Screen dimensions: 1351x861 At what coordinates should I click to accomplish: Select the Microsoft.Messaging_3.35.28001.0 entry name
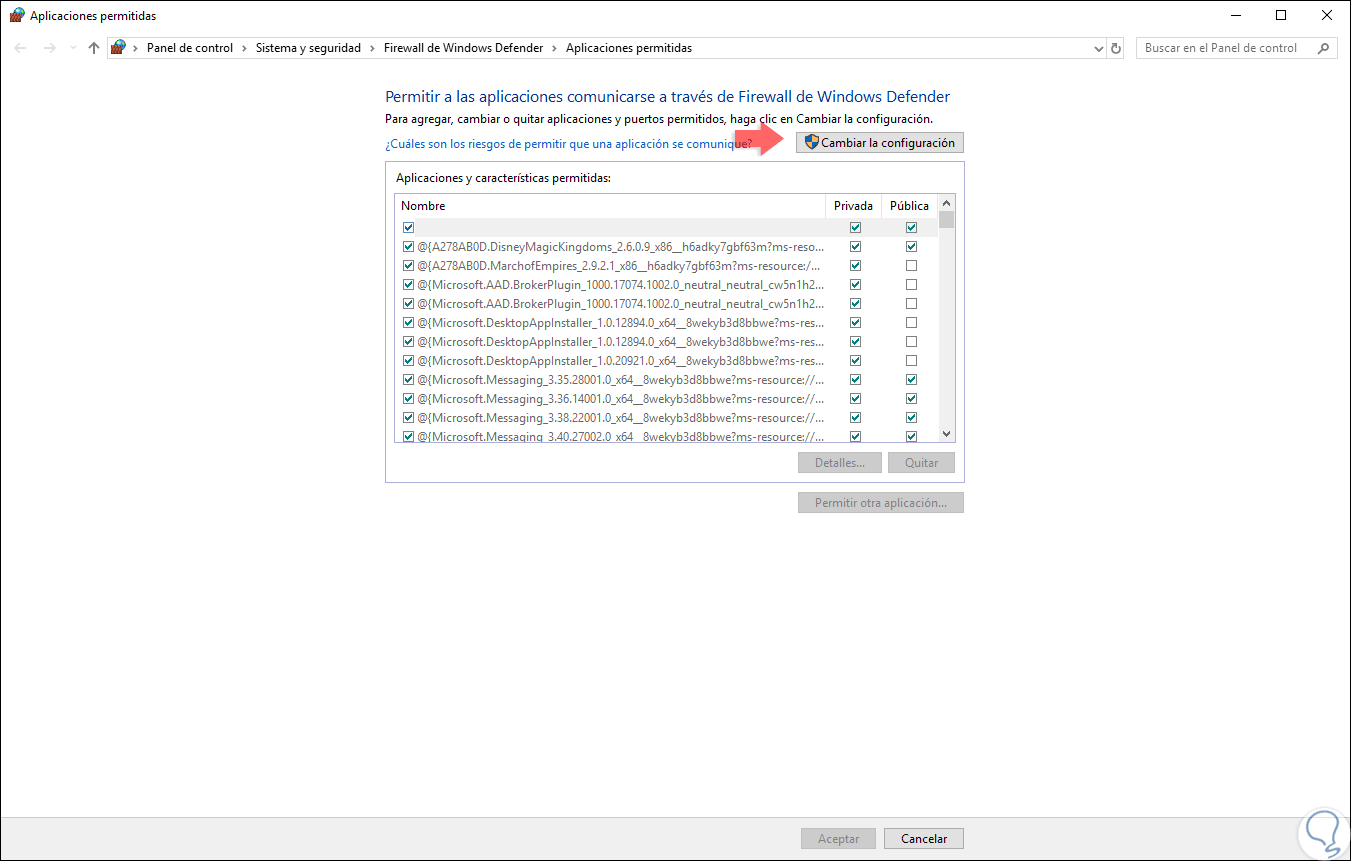621,380
